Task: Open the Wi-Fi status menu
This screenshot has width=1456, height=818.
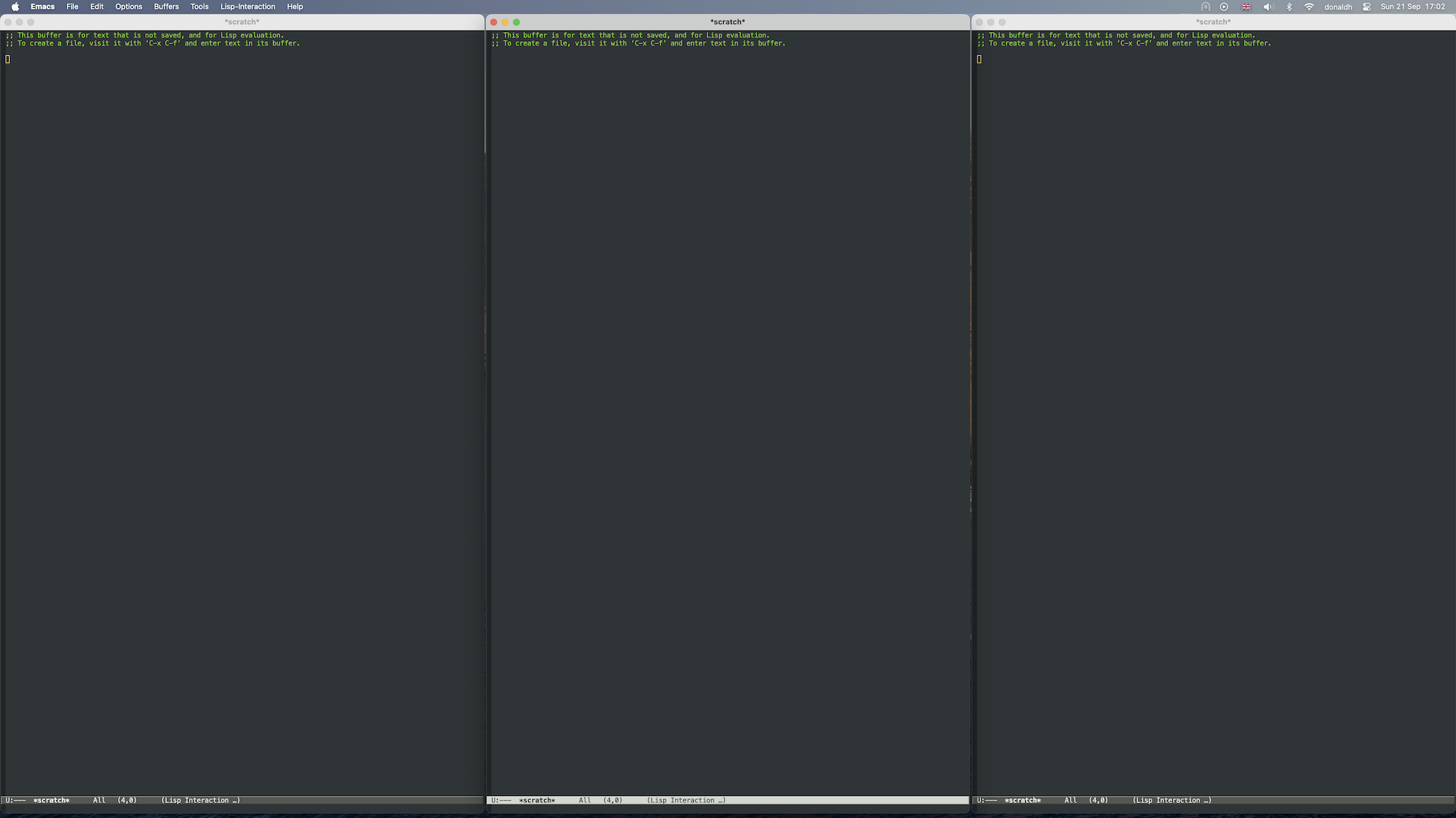Action: [1309, 6]
